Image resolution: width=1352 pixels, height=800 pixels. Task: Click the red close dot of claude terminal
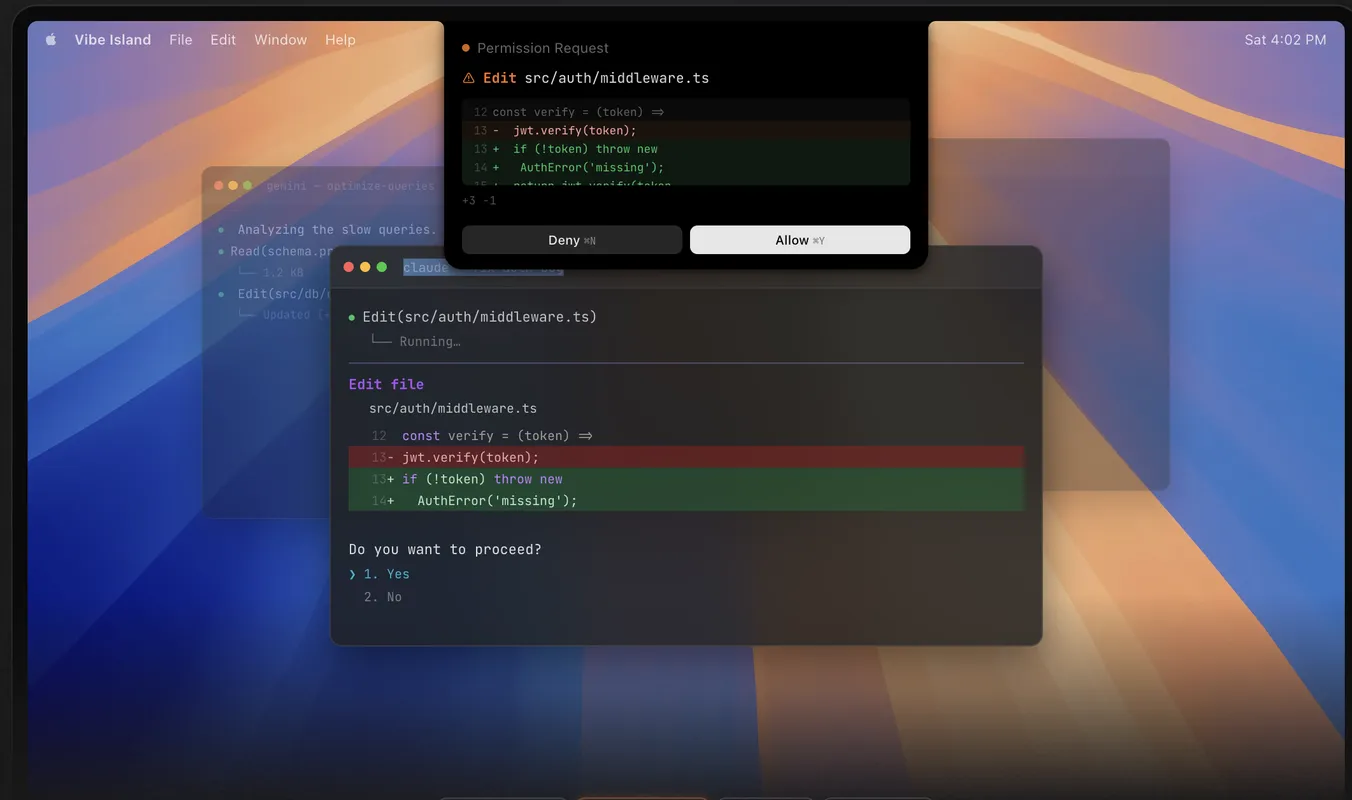pos(349,267)
